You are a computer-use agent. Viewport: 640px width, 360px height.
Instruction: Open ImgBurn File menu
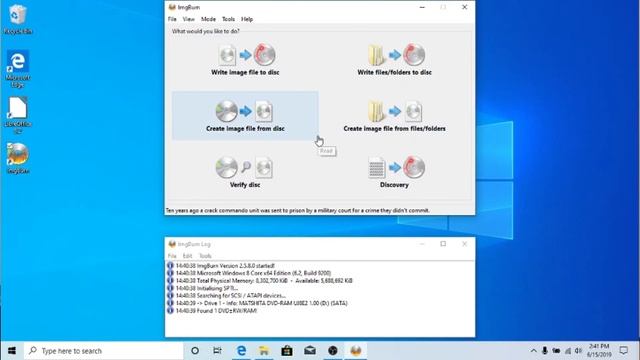tap(172, 19)
